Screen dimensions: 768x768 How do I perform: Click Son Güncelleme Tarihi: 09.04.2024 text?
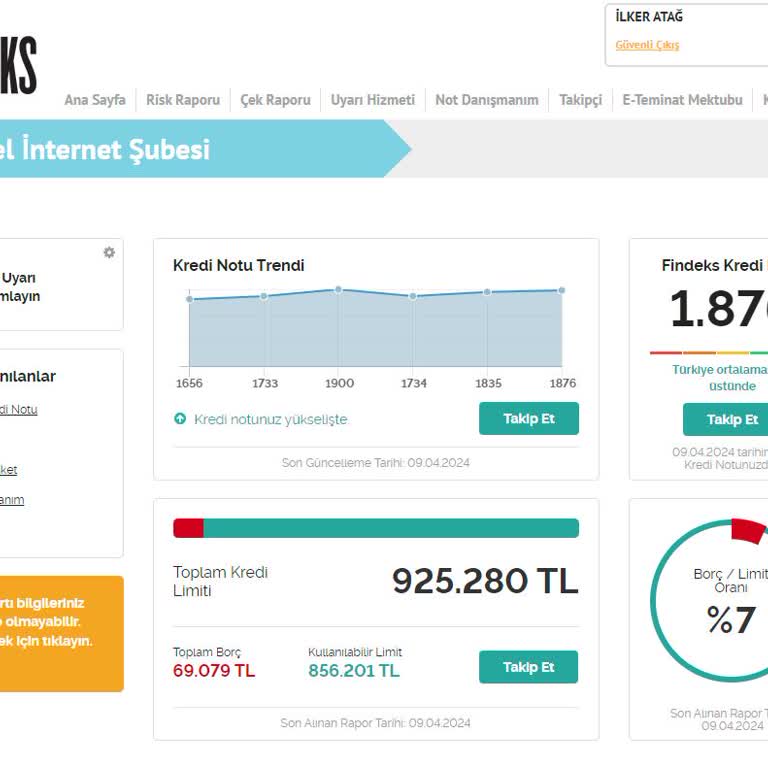tap(376, 463)
